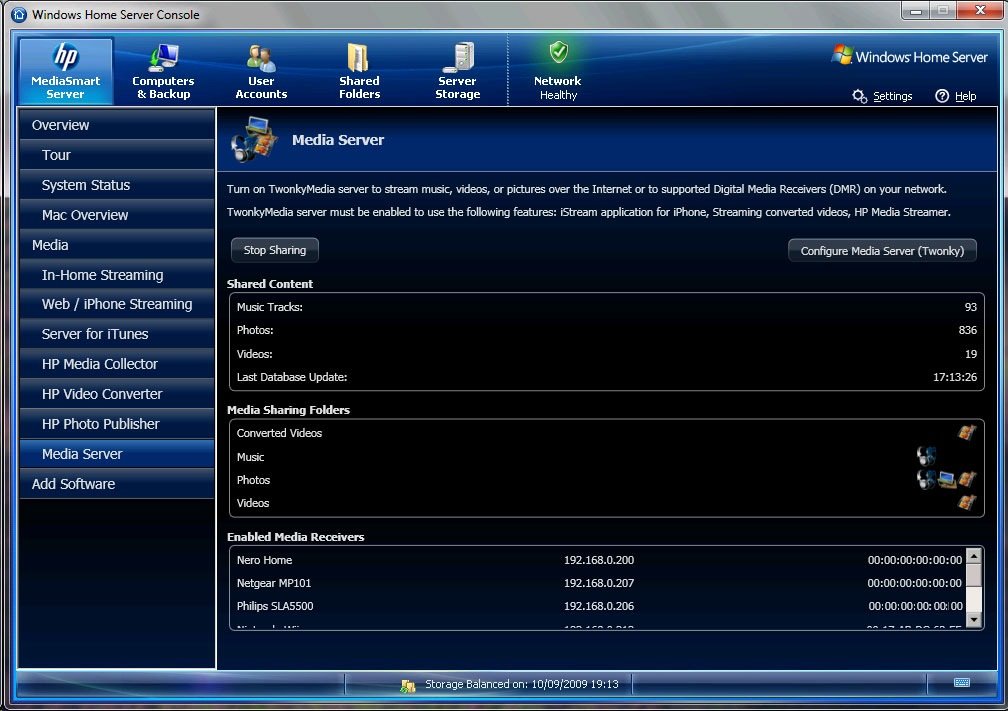Click the Media Server header icon
1008x711 pixels.
(x=254, y=139)
